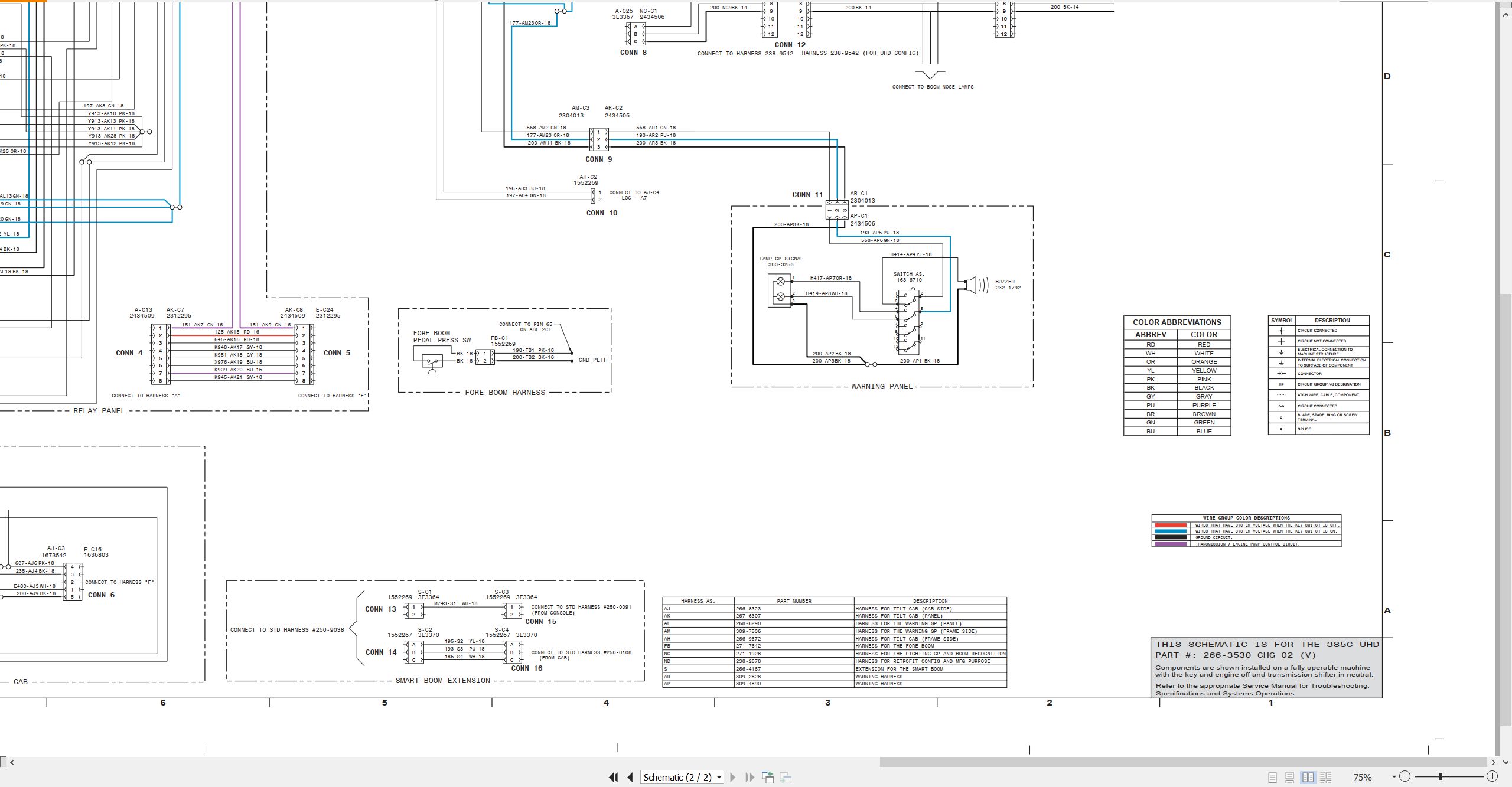Zoom in with the plus button

[1492, 776]
